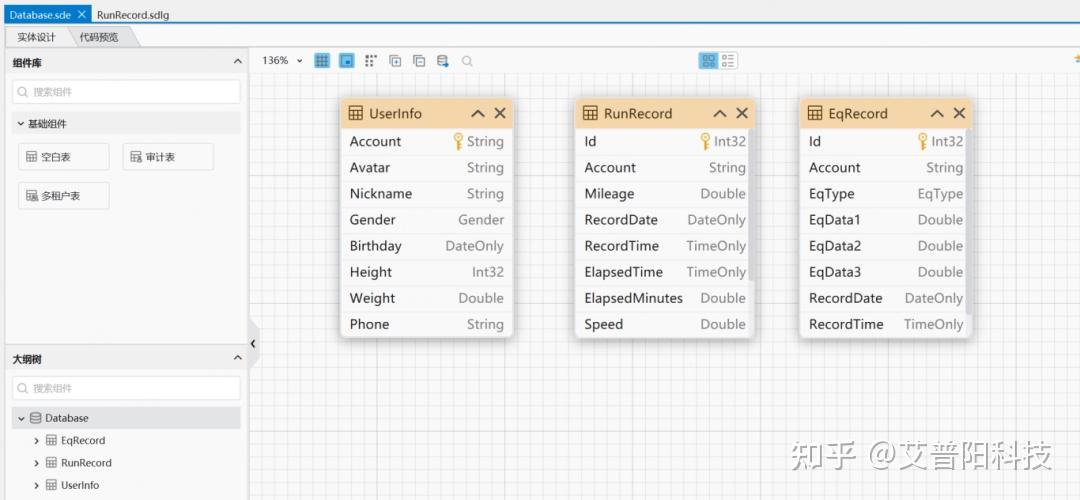Expand the RunRecord tree node
This screenshot has height=500, width=1080.
[37, 463]
